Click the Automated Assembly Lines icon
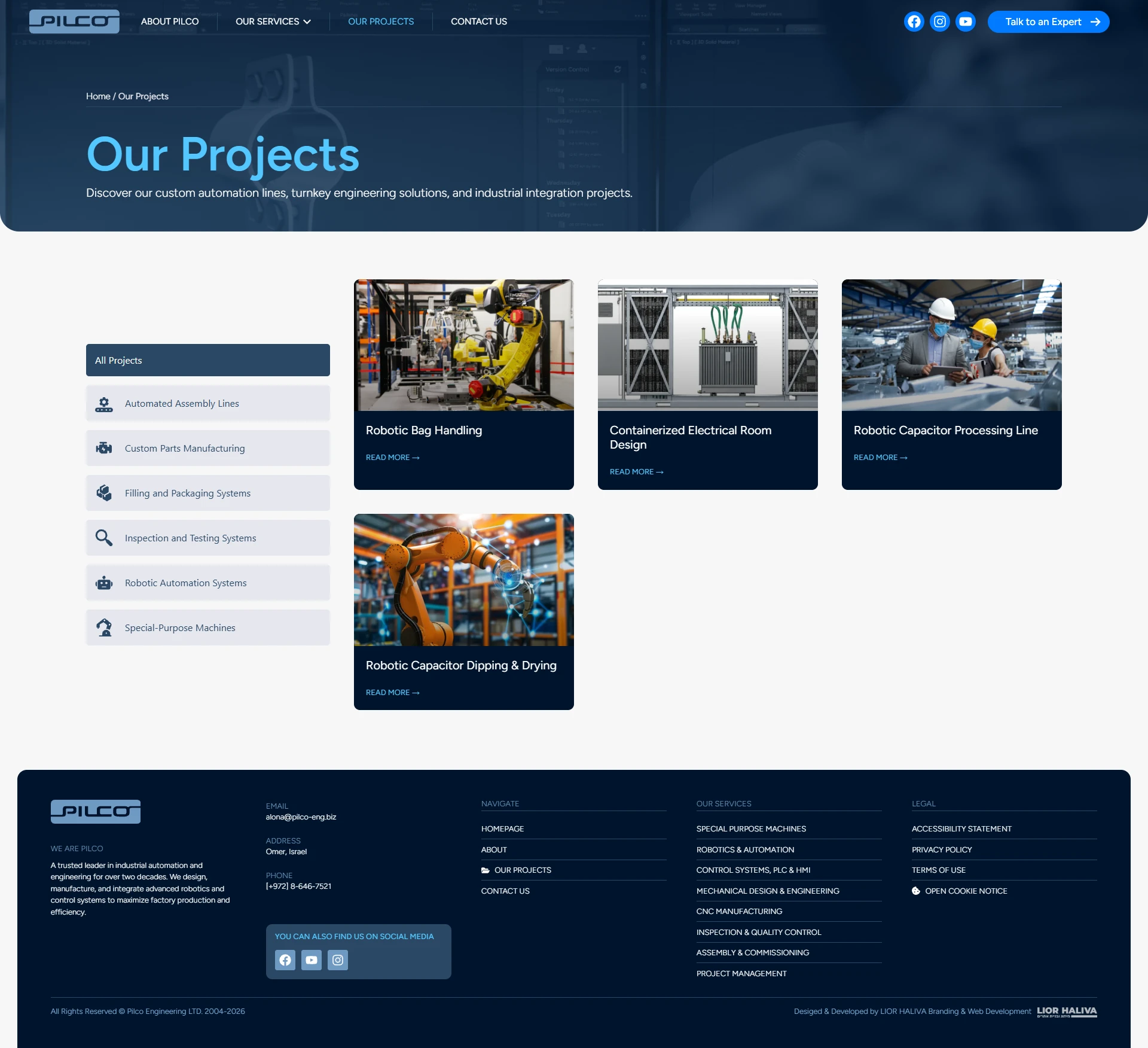The height and width of the screenshot is (1048, 1148). click(x=104, y=404)
